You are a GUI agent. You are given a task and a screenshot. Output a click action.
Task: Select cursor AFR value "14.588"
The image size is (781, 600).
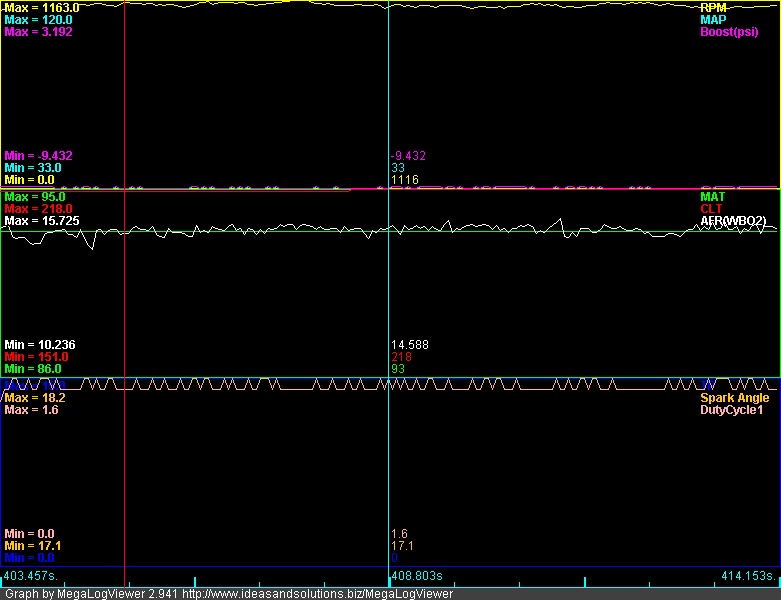(x=410, y=345)
